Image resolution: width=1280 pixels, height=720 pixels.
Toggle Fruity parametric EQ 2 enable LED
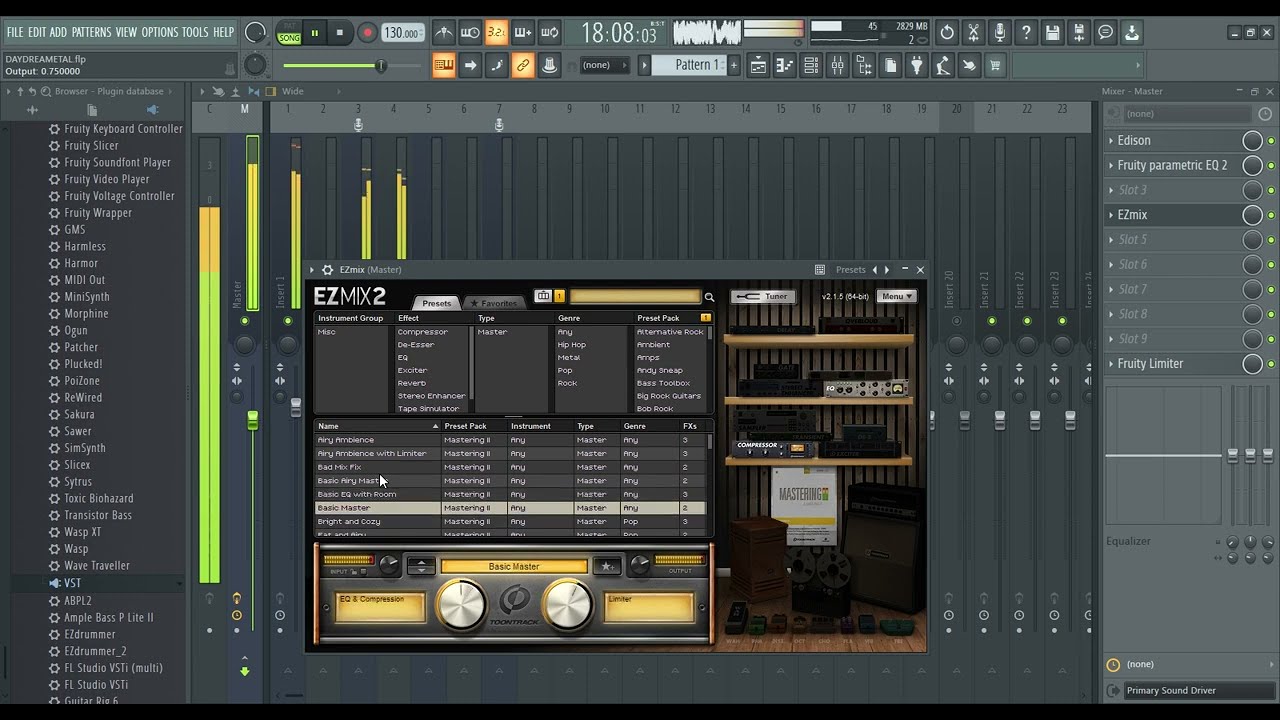[x=1271, y=166]
